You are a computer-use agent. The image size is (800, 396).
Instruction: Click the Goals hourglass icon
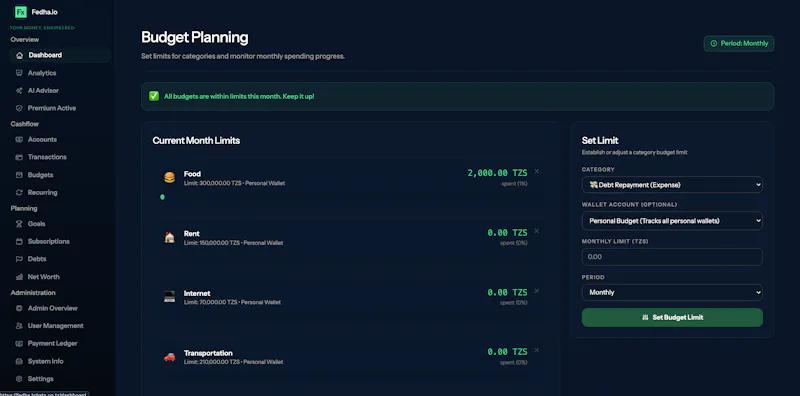point(19,224)
